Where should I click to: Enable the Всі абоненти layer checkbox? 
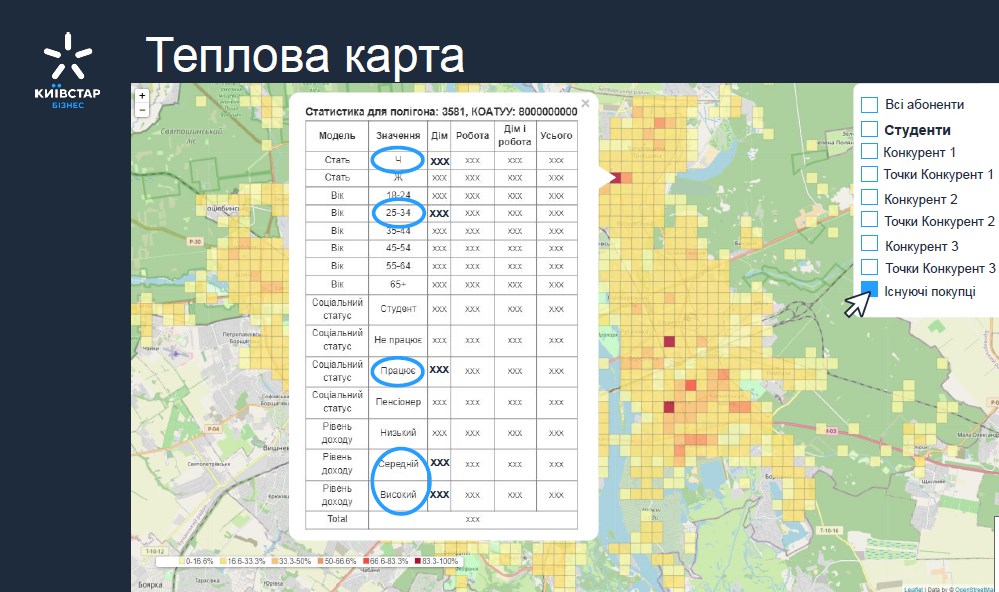[870, 105]
